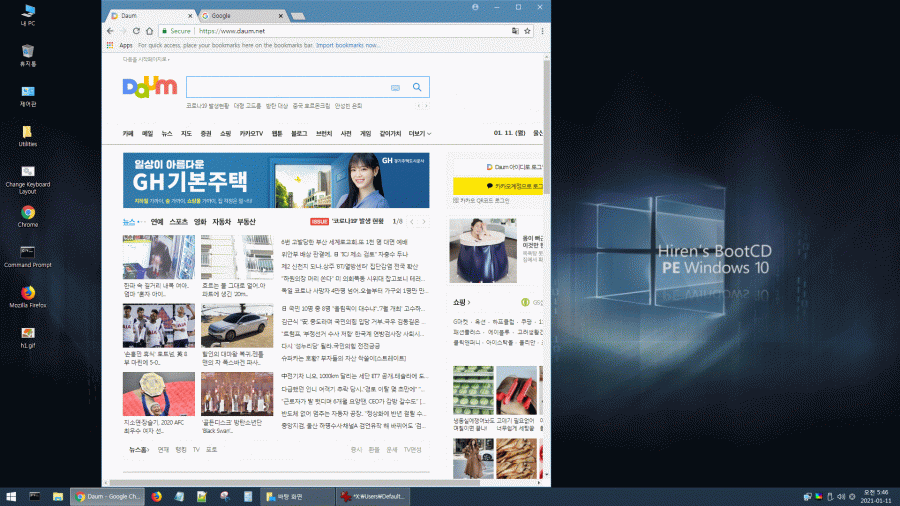Open Chrome's three-dot menu

pos(542,31)
